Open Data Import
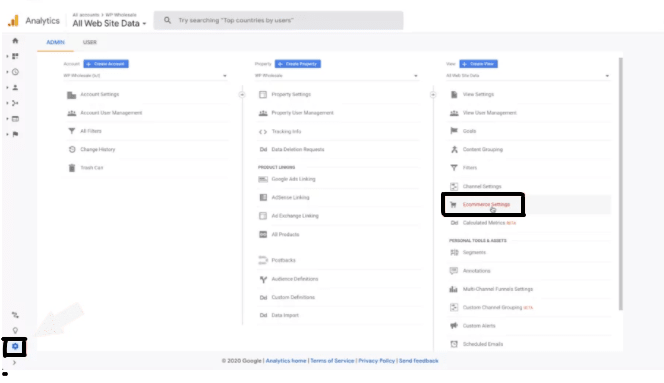This screenshot has width=664, height=383. pos(285,315)
